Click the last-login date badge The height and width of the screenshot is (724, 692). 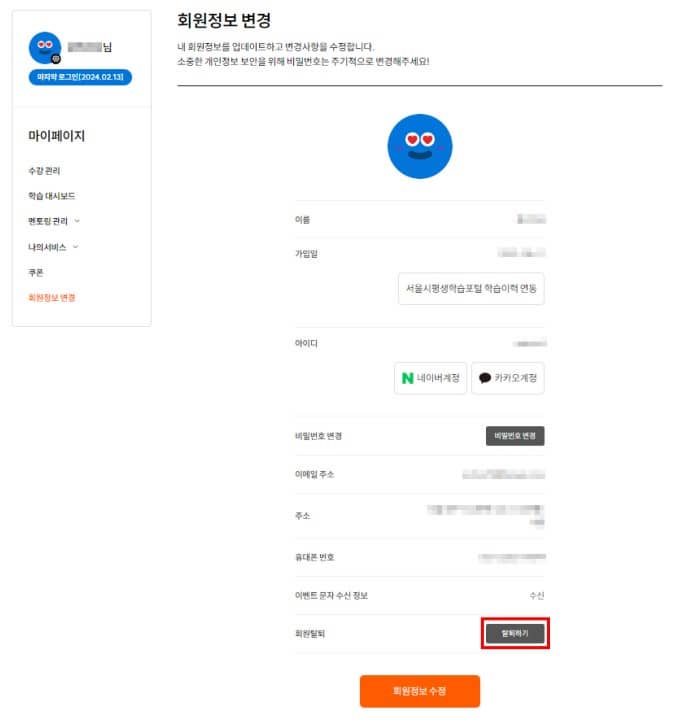coord(80,77)
